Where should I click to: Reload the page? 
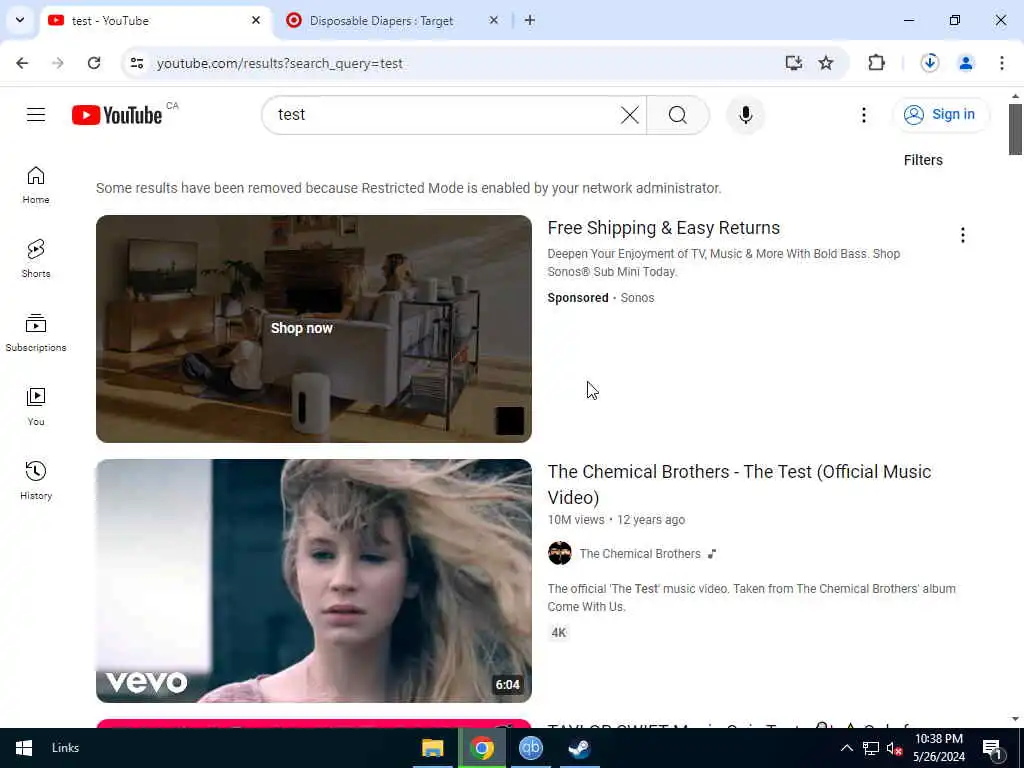click(x=94, y=63)
